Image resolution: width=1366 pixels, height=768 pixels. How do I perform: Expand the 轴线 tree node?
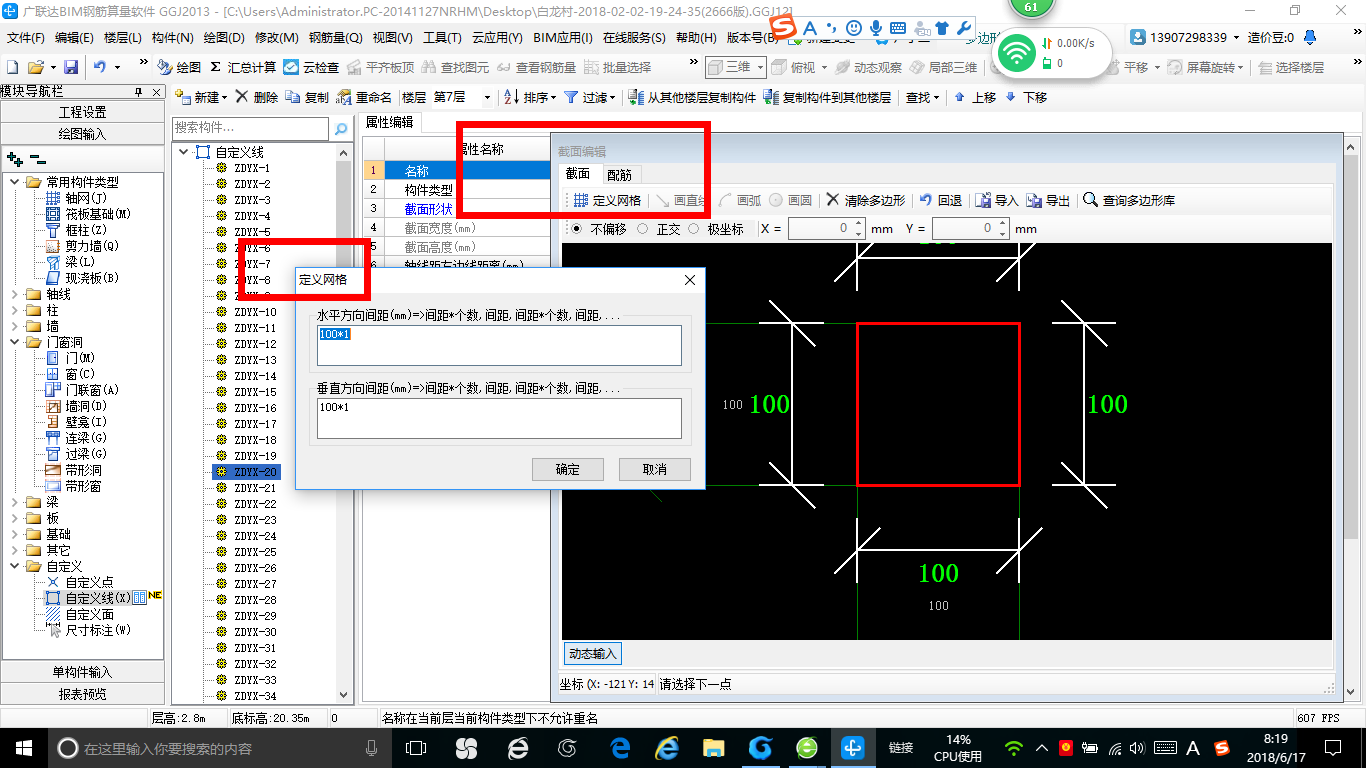[x=15, y=294]
